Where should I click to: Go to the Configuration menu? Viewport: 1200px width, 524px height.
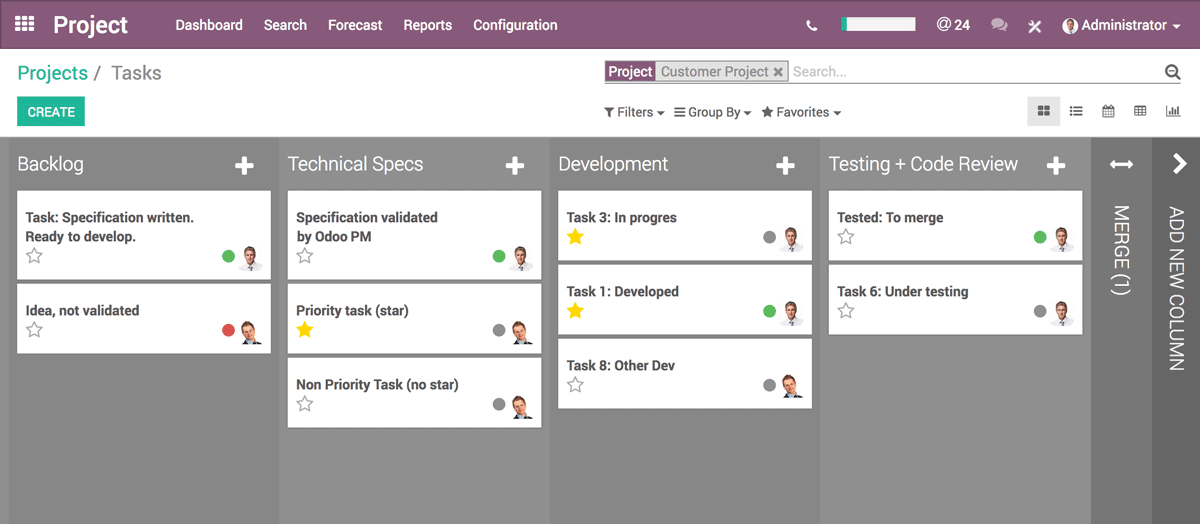tap(515, 25)
